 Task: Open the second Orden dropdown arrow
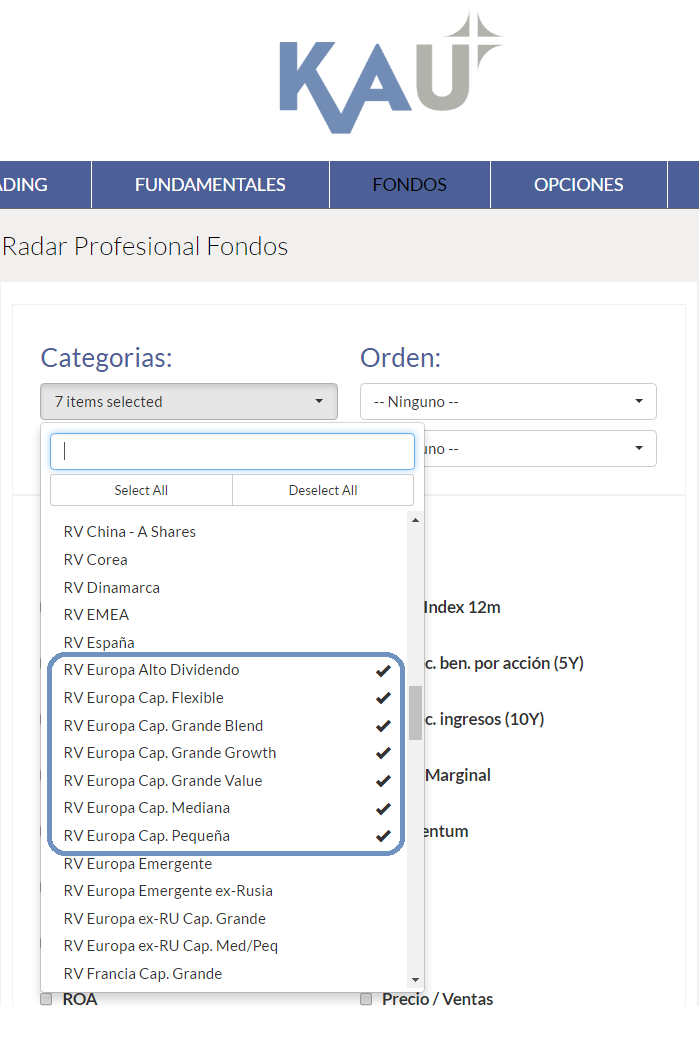pyautogui.click(x=639, y=448)
